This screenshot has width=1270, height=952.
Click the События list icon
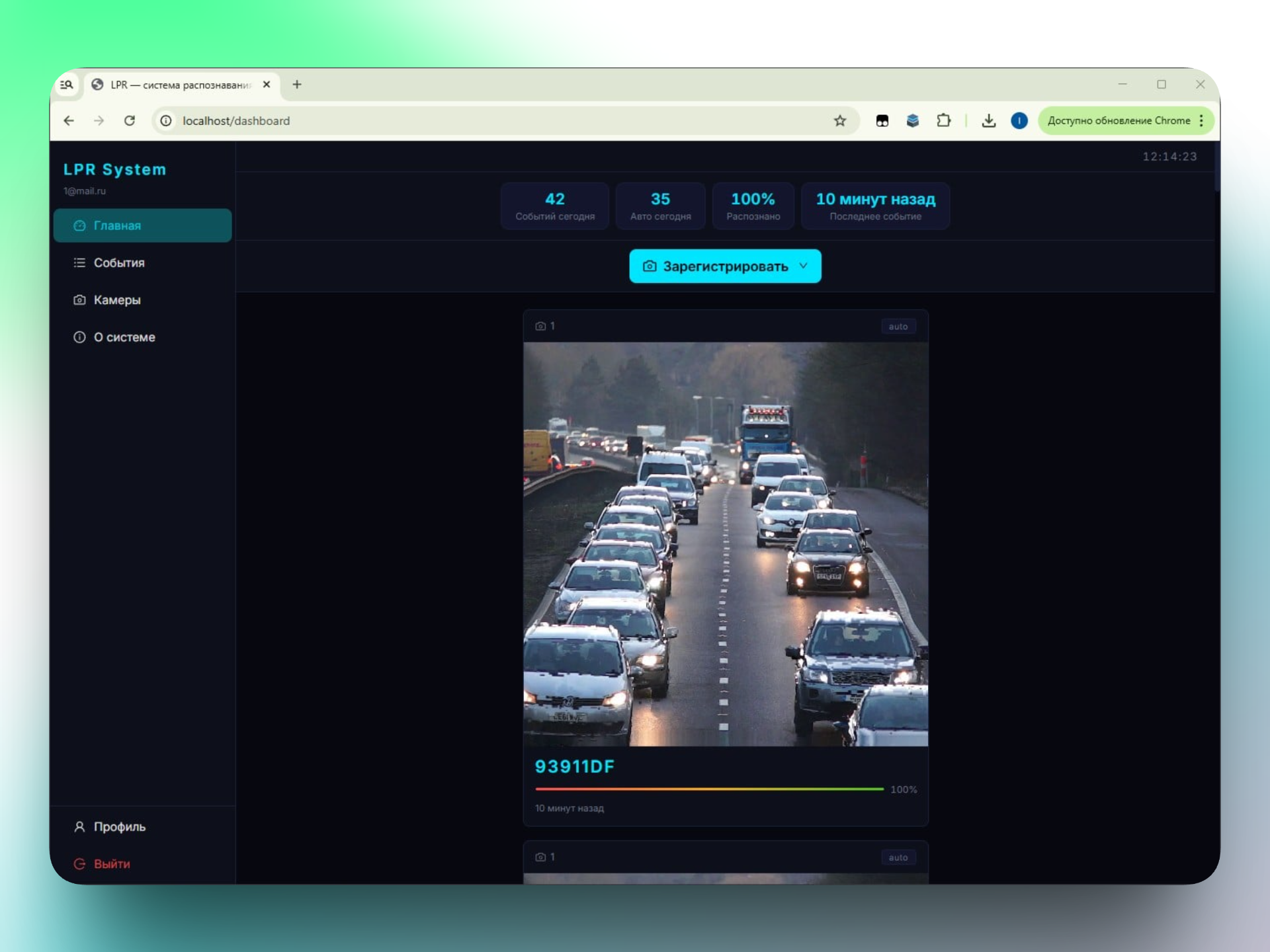[x=79, y=262]
